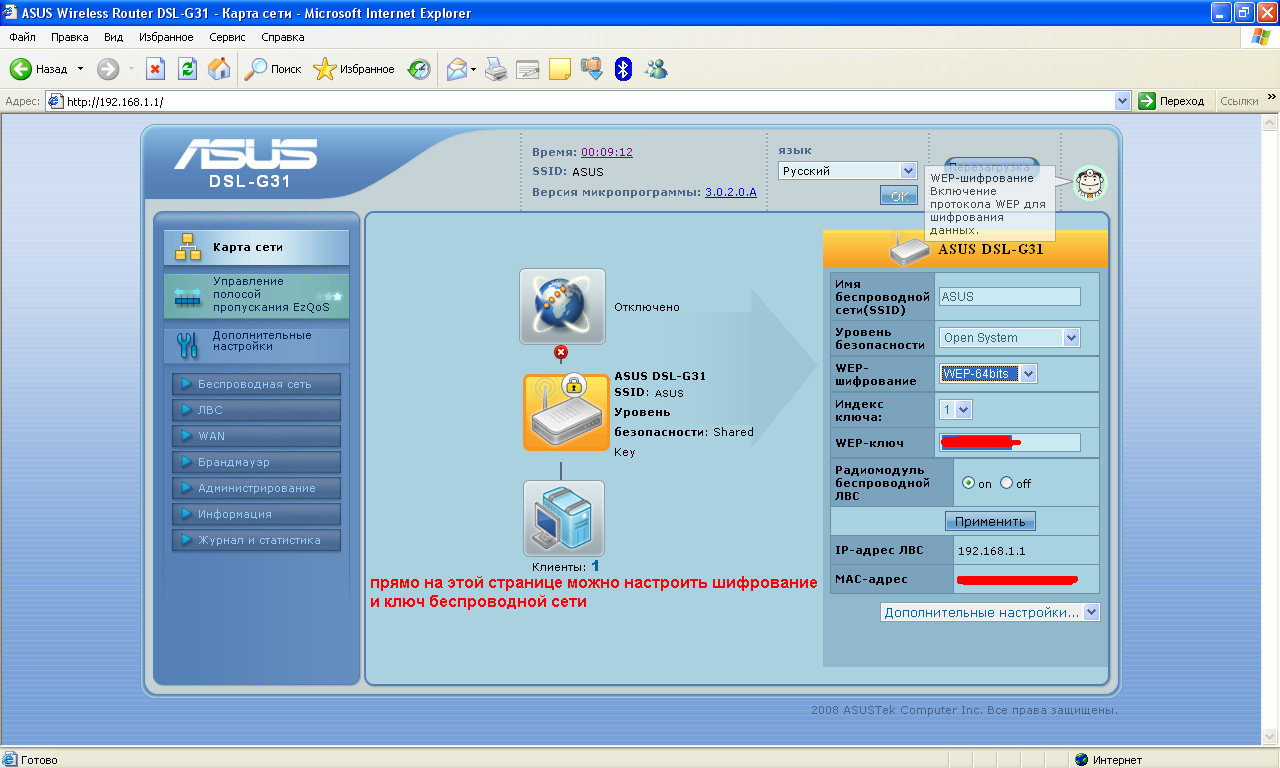
Task: Open the Избранное menu
Action: click(167, 37)
